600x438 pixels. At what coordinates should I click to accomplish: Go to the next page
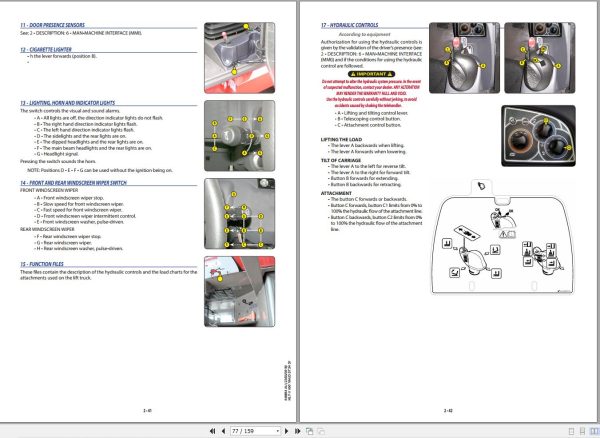click(x=287, y=431)
